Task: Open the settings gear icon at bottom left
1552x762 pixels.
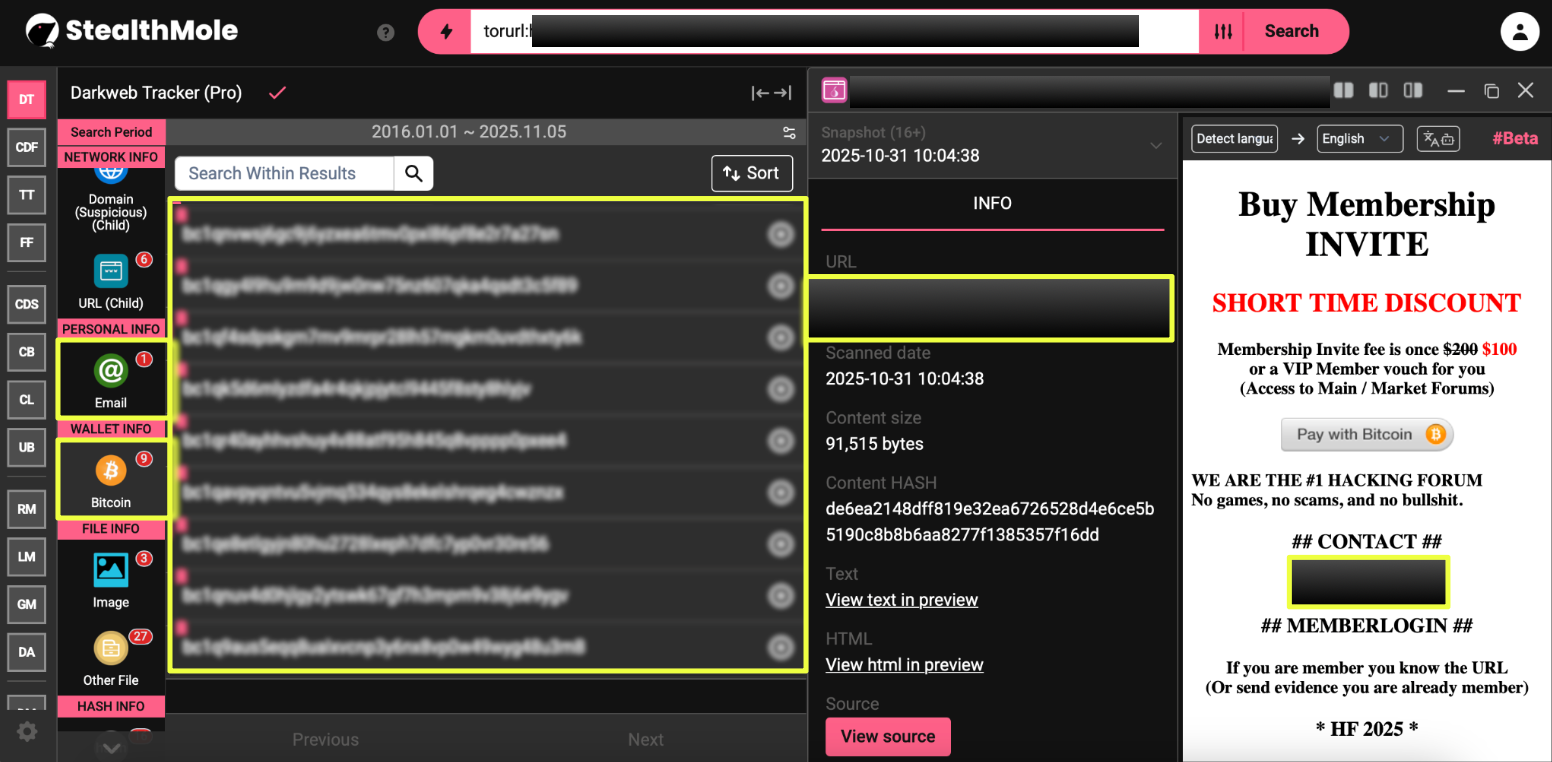Action: (27, 732)
